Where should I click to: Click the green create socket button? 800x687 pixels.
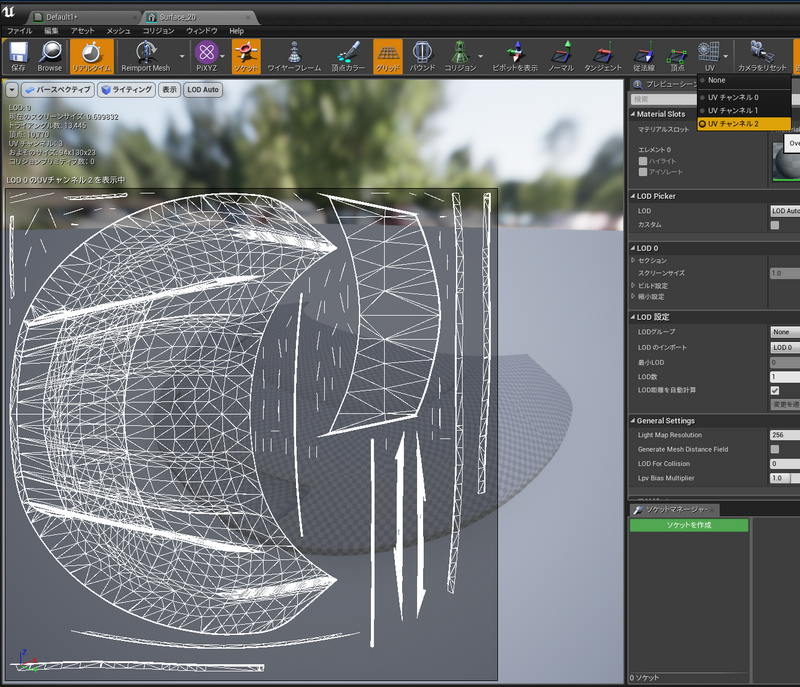689,525
